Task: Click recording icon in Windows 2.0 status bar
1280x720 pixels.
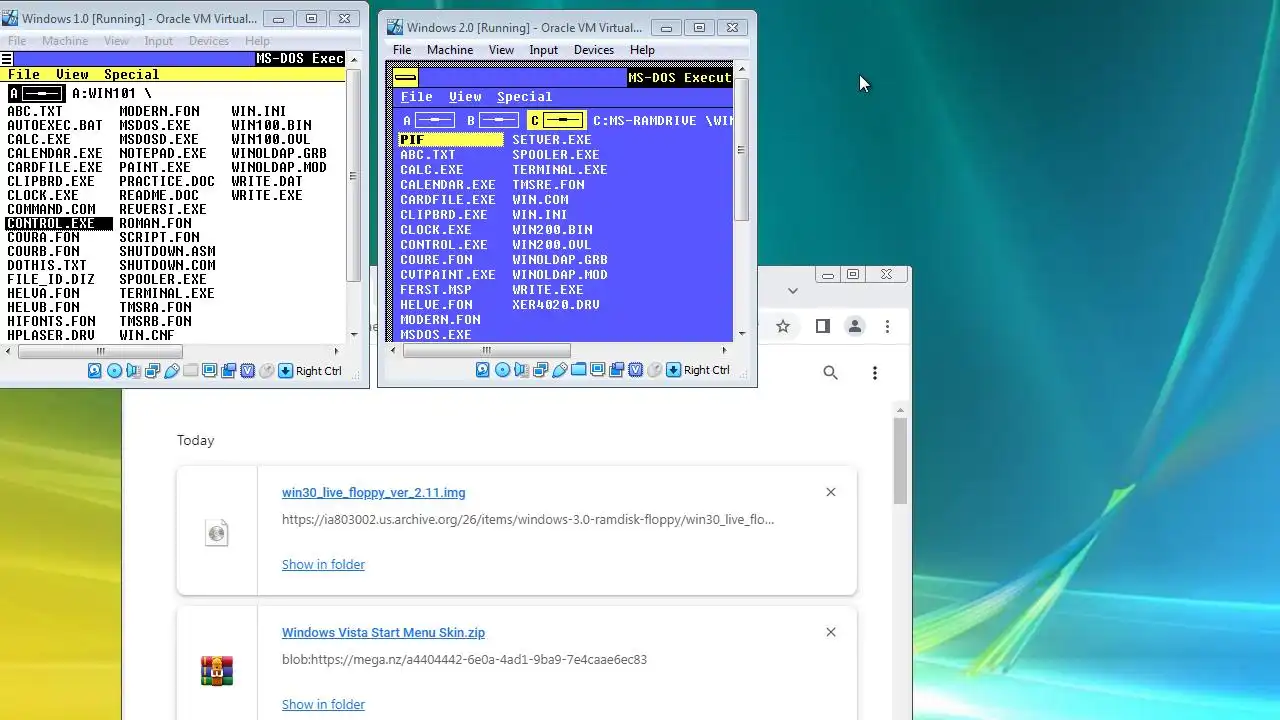Action: pos(616,369)
